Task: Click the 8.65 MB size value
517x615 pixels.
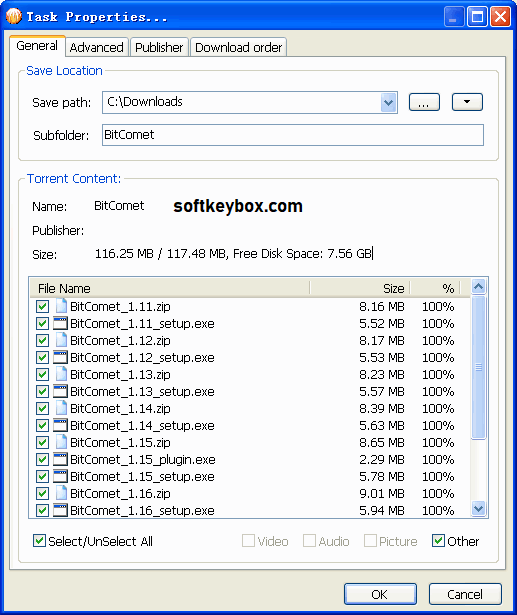Action: pyautogui.click(x=382, y=442)
